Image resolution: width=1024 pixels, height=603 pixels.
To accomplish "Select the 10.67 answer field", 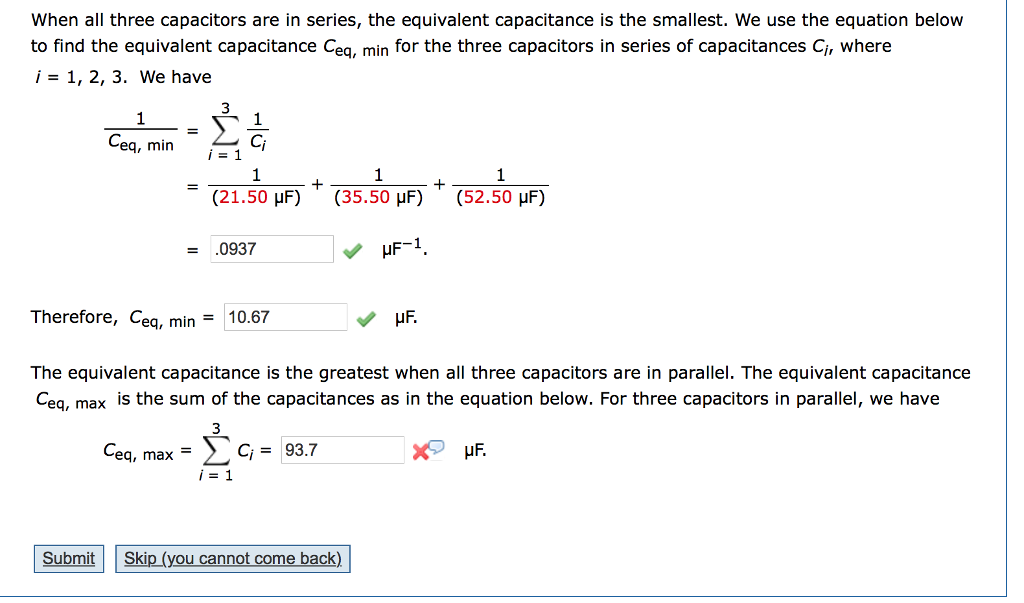I will coord(286,316).
